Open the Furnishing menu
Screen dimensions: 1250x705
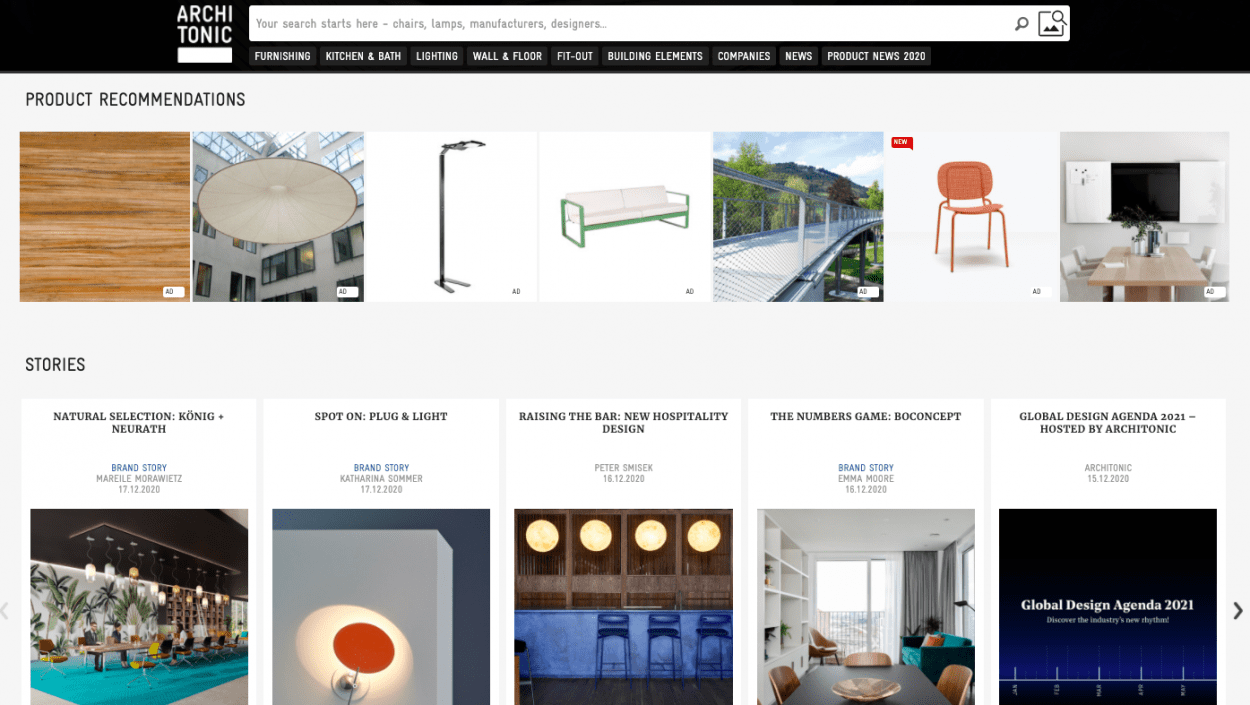[x=282, y=56]
